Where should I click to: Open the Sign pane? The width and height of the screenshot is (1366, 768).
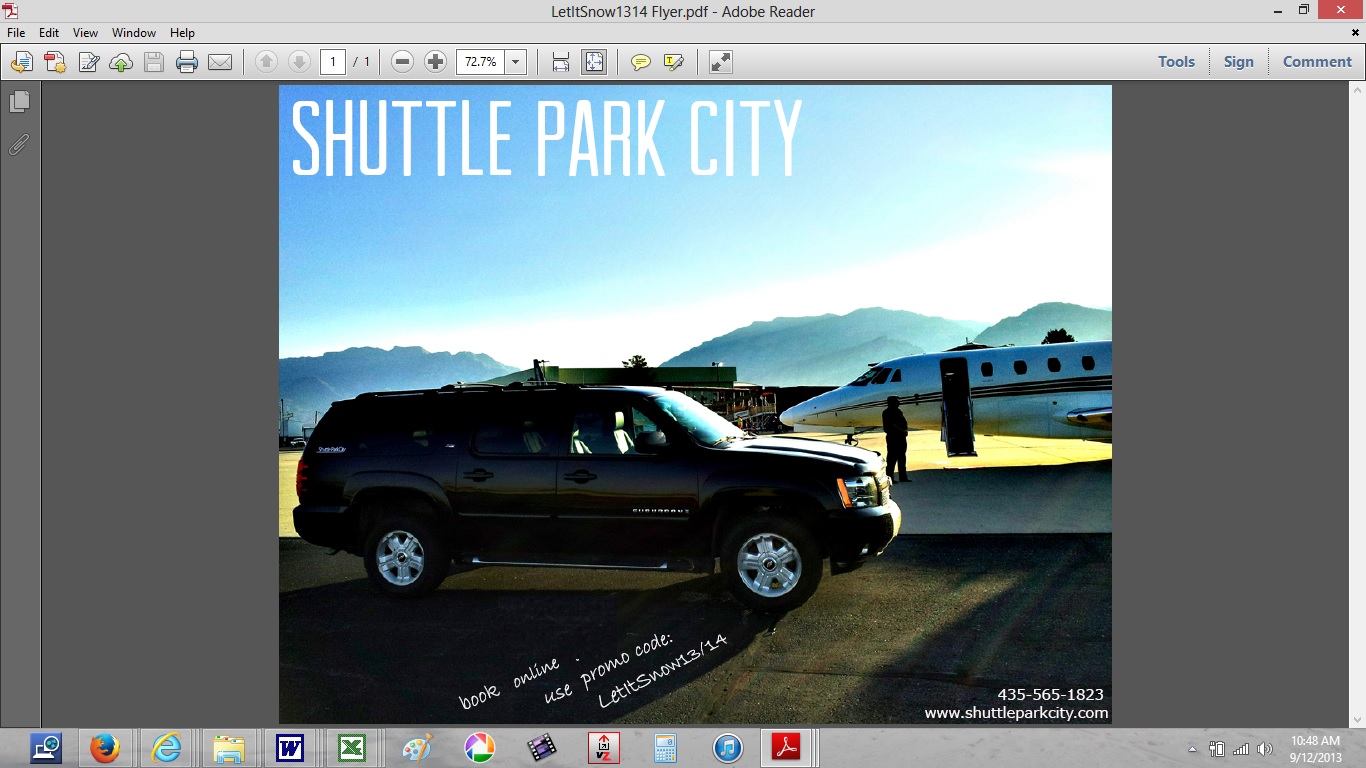pyautogui.click(x=1238, y=62)
